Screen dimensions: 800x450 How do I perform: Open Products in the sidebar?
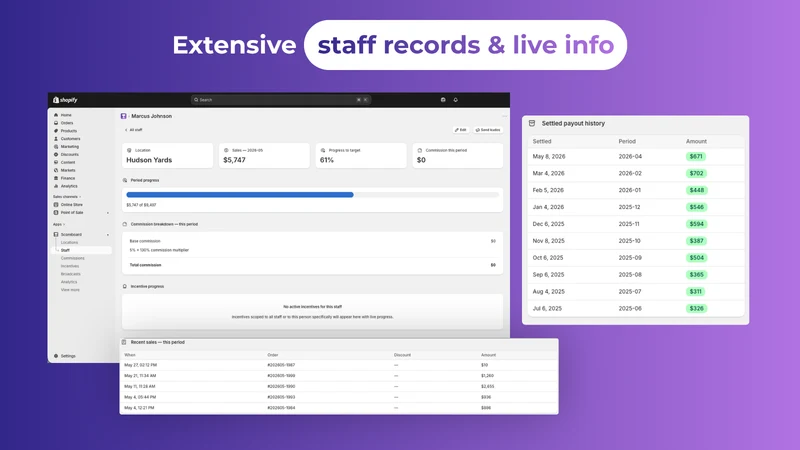[68, 131]
